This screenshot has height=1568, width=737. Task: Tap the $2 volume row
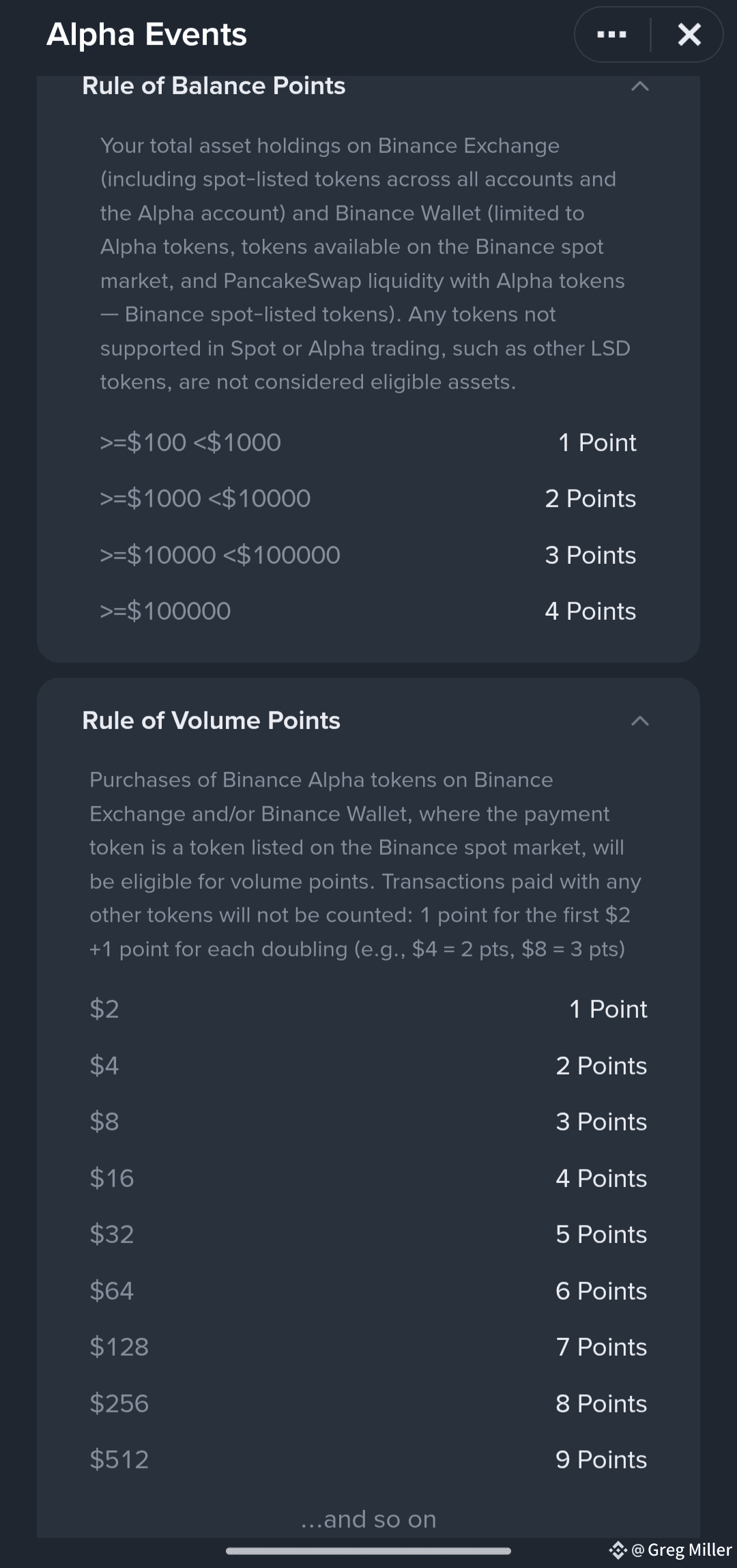[x=369, y=1009]
